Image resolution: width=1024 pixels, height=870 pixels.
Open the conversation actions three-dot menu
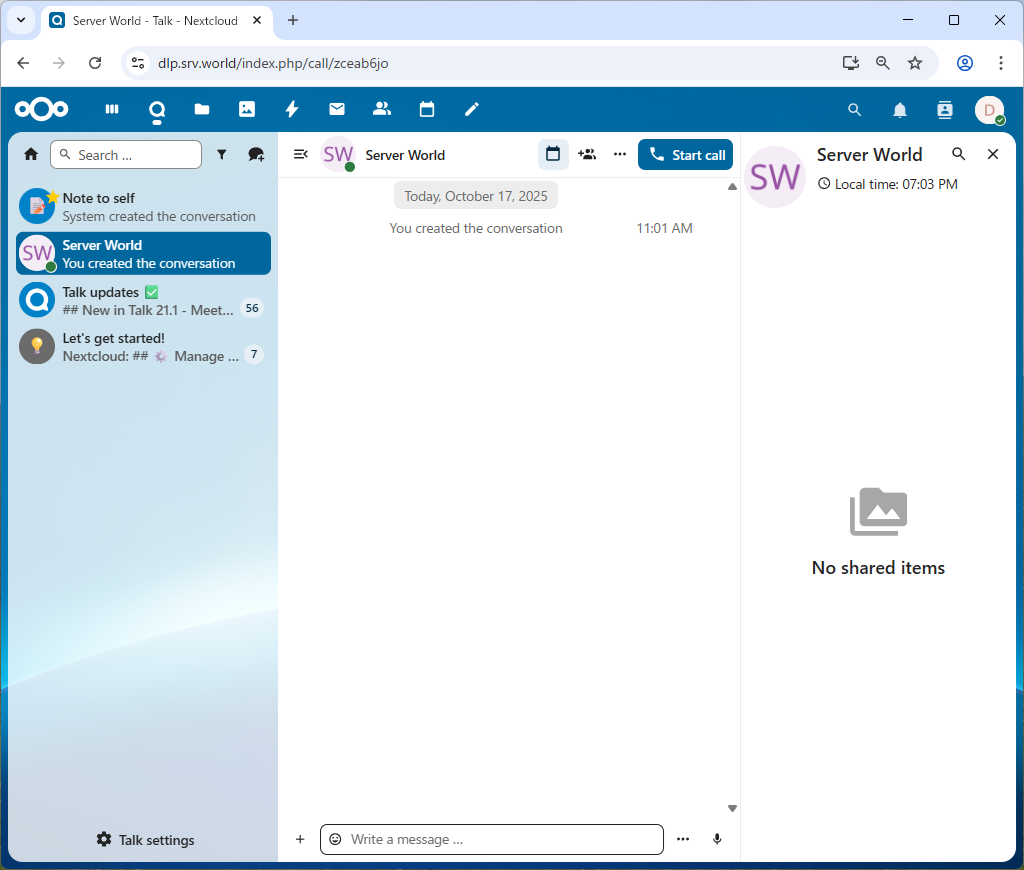pyautogui.click(x=620, y=154)
